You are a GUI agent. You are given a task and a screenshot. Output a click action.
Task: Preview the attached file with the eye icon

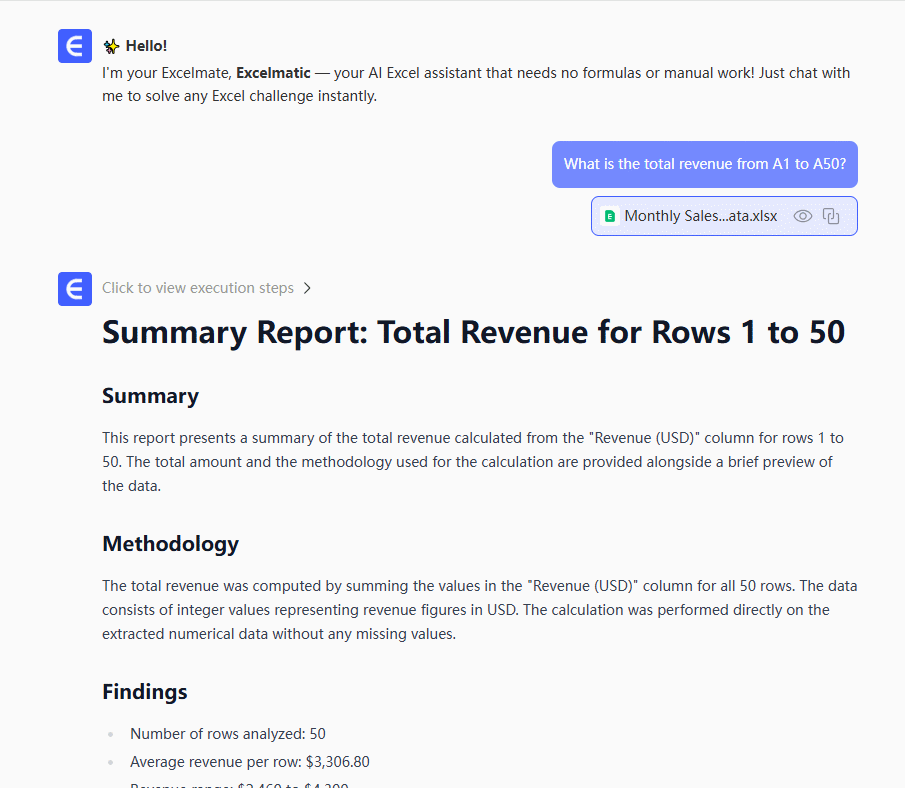pos(802,216)
